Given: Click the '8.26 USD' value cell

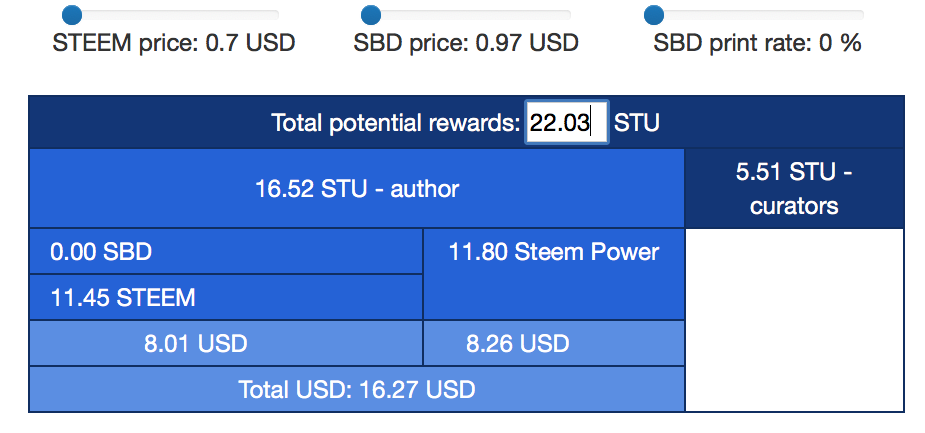Looking at the screenshot, I should [554, 344].
